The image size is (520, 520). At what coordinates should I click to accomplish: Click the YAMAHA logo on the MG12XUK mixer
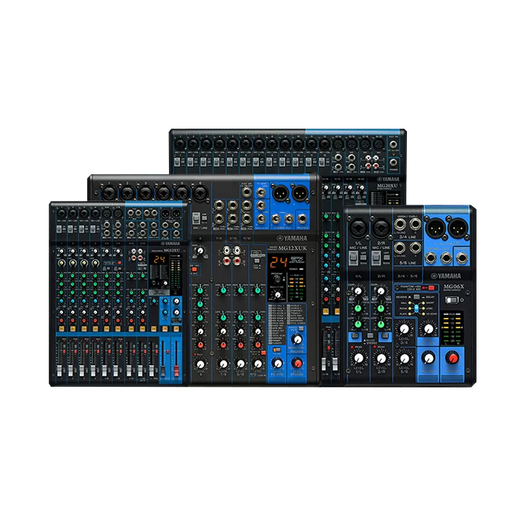coord(292,238)
